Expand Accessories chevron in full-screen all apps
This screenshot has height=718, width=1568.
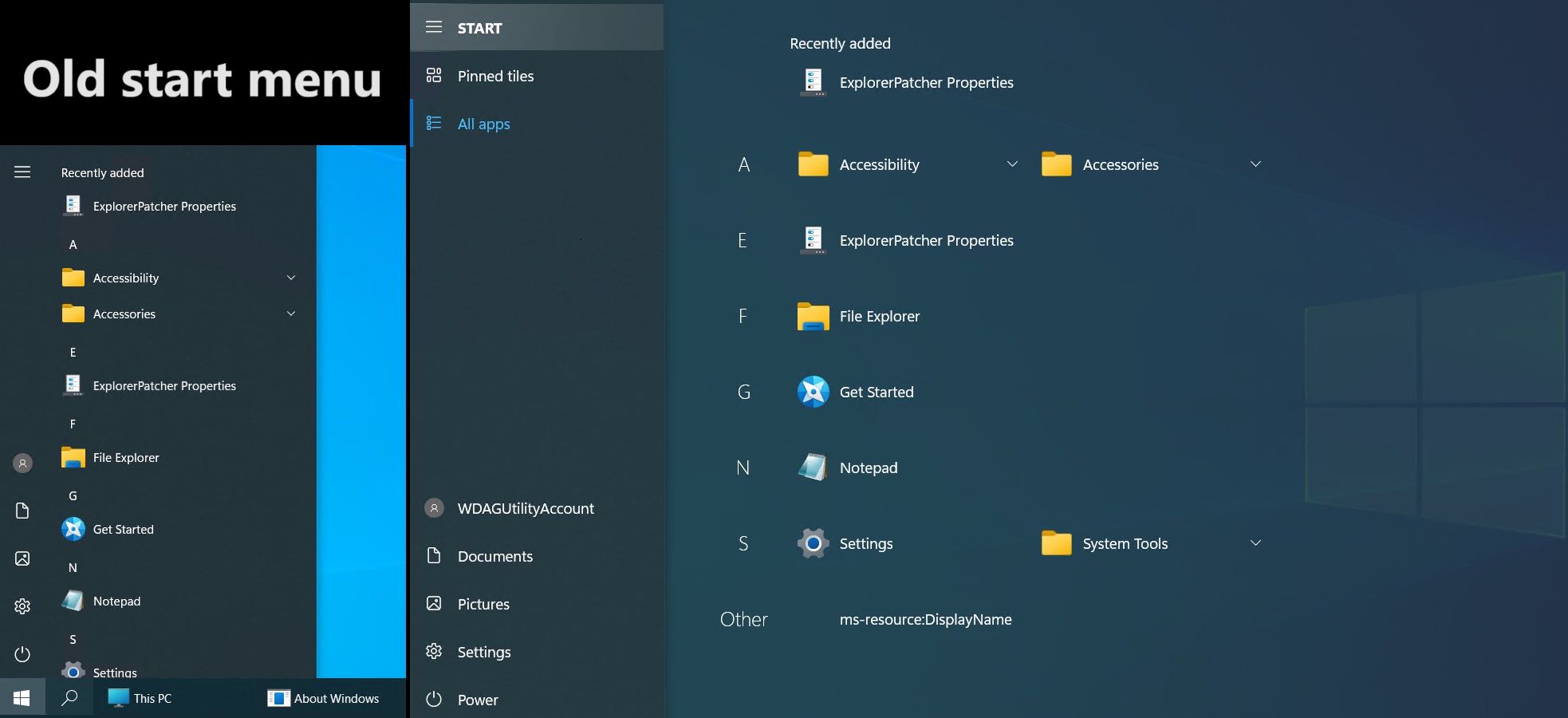coord(1255,164)
